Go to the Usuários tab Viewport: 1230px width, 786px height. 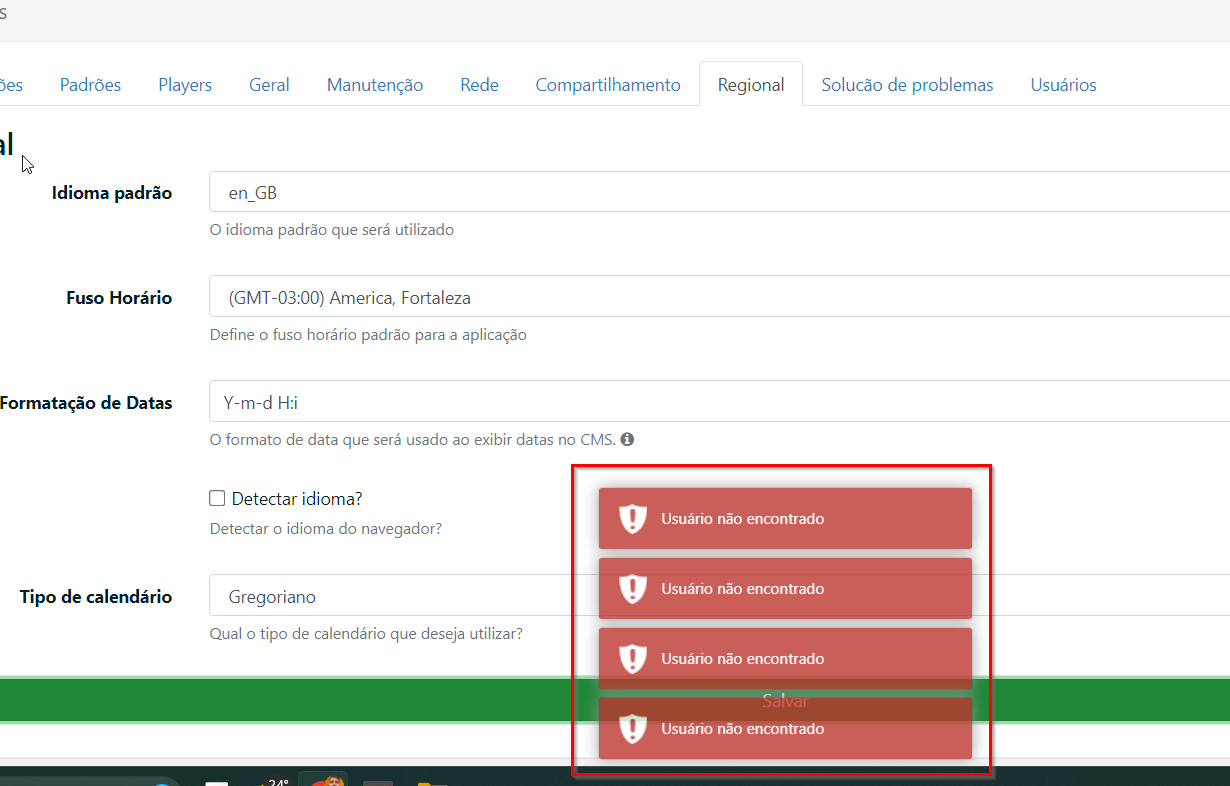tap(1063, 85)
